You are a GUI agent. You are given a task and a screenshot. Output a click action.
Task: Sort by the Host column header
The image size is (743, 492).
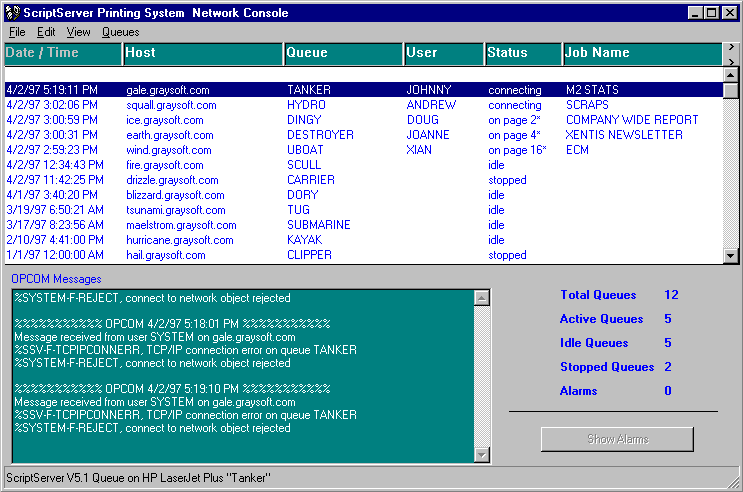(203, 54)
